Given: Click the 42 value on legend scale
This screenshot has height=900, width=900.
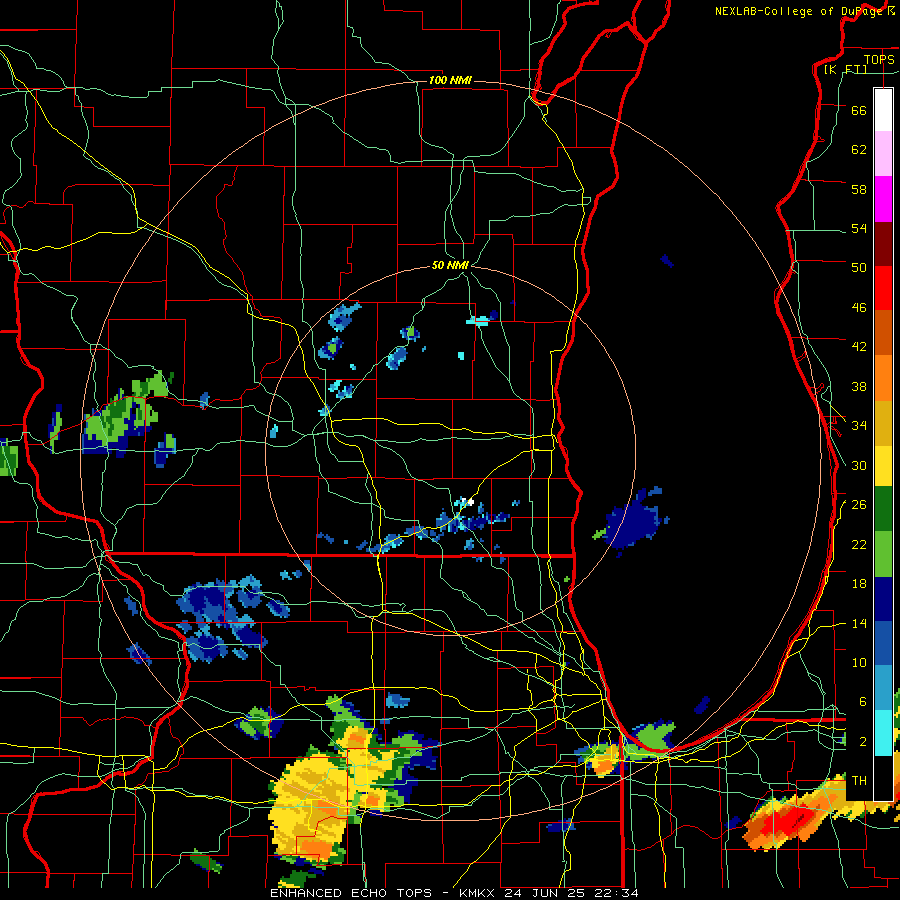Looking at the screenshot, I should (x=859, y=347).
